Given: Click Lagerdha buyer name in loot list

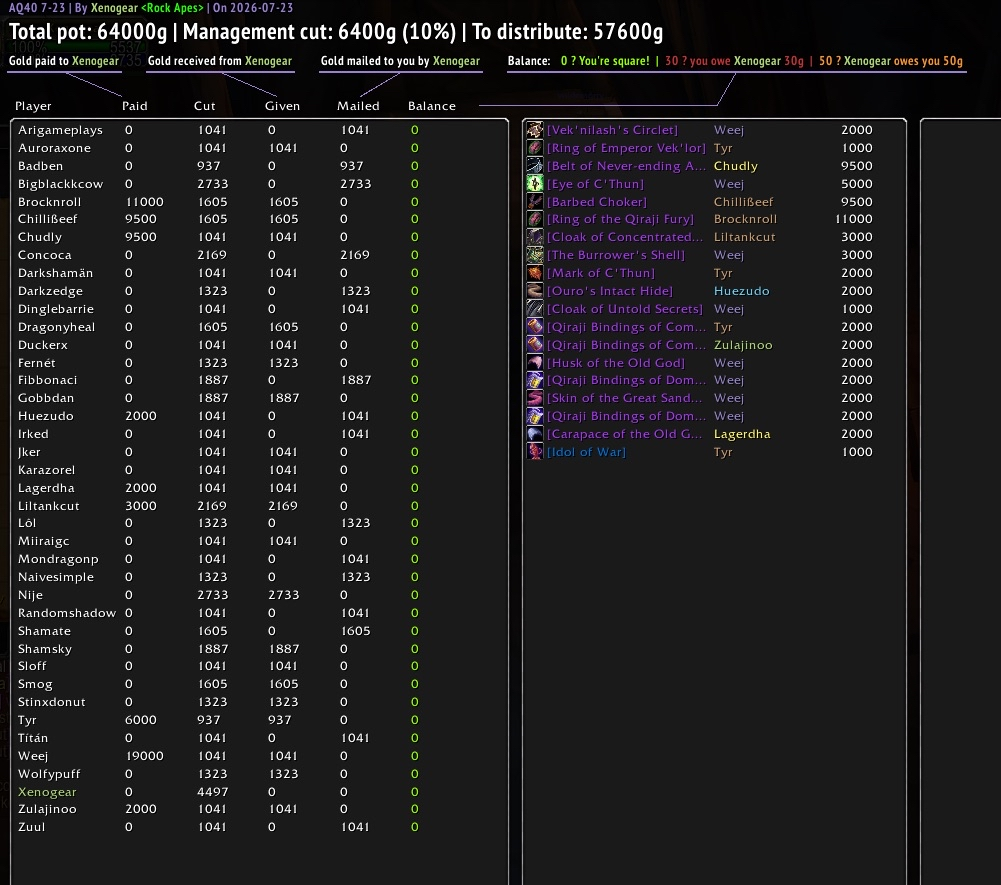Looking at the screenshot, I should [742, 434].
